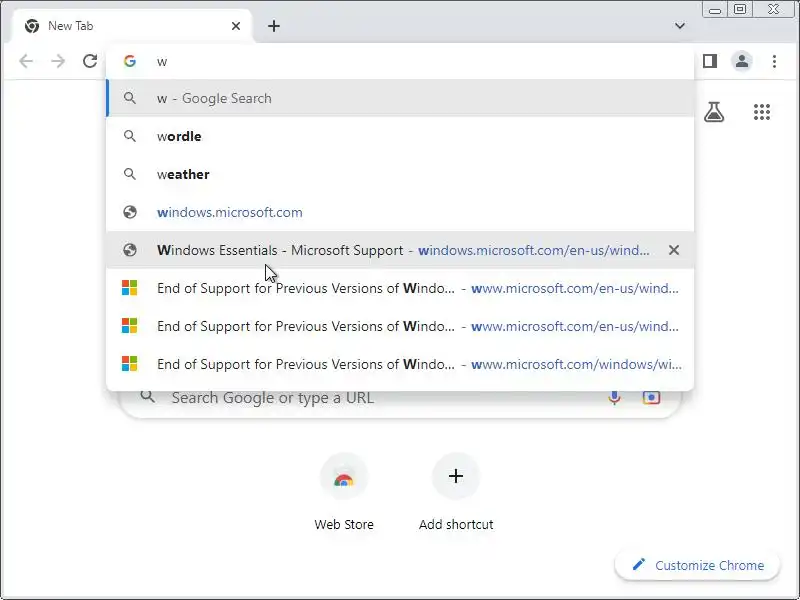Click the browser Back arrow
Screen dimensions: 800x600
26,61
